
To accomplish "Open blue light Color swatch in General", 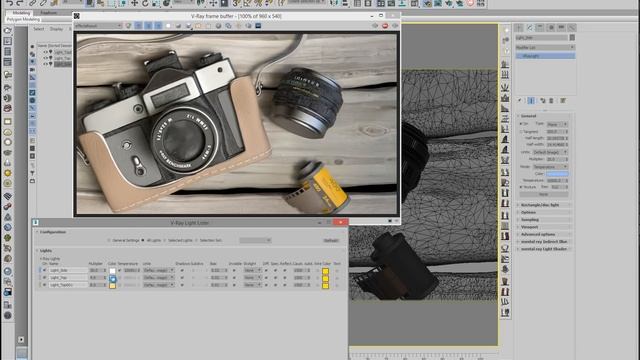I will click(557, 174).
